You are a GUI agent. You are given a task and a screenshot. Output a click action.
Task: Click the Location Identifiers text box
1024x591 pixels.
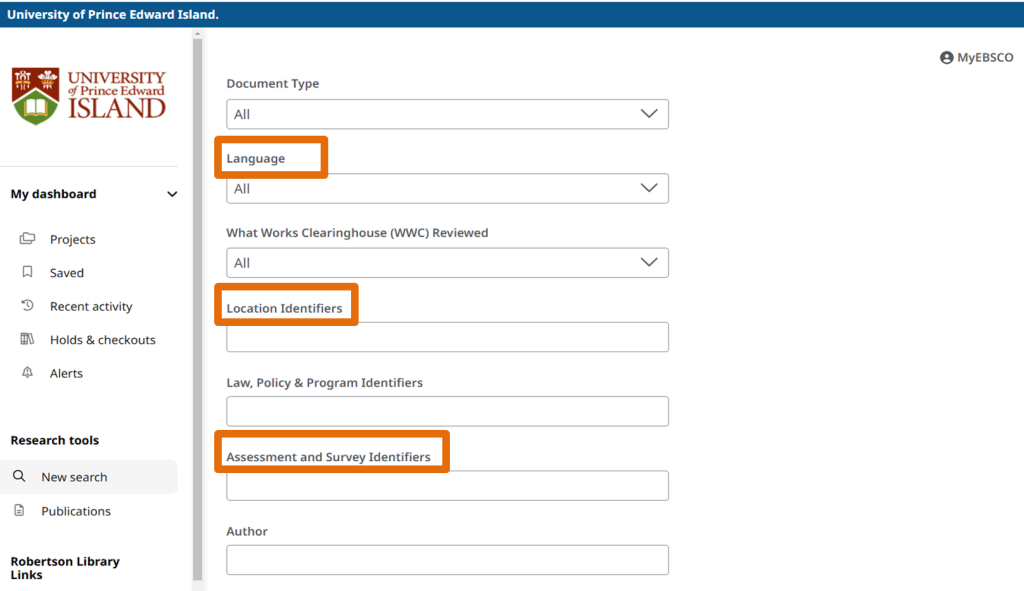[447, 337]
